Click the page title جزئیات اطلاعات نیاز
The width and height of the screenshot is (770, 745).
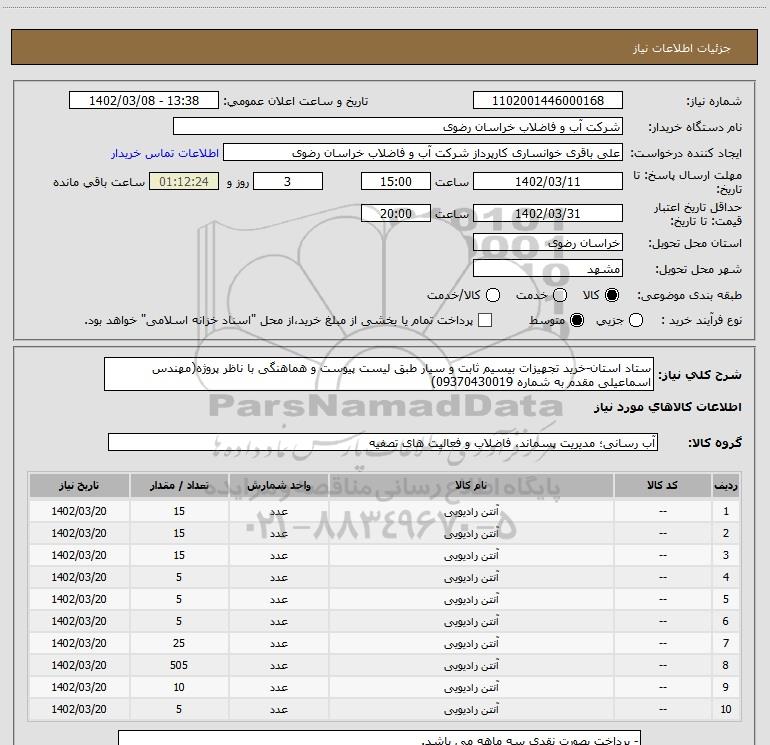[x=682, y=48]
